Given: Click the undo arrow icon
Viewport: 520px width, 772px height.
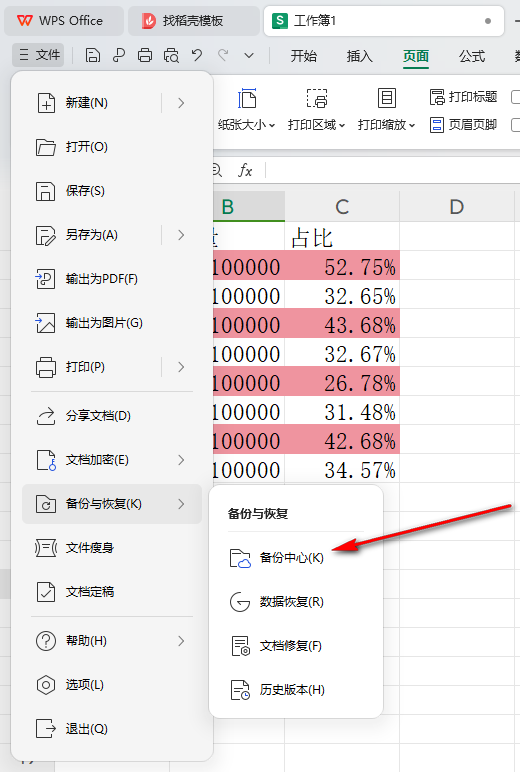Looking at the screenshot, I should point(197,55).
